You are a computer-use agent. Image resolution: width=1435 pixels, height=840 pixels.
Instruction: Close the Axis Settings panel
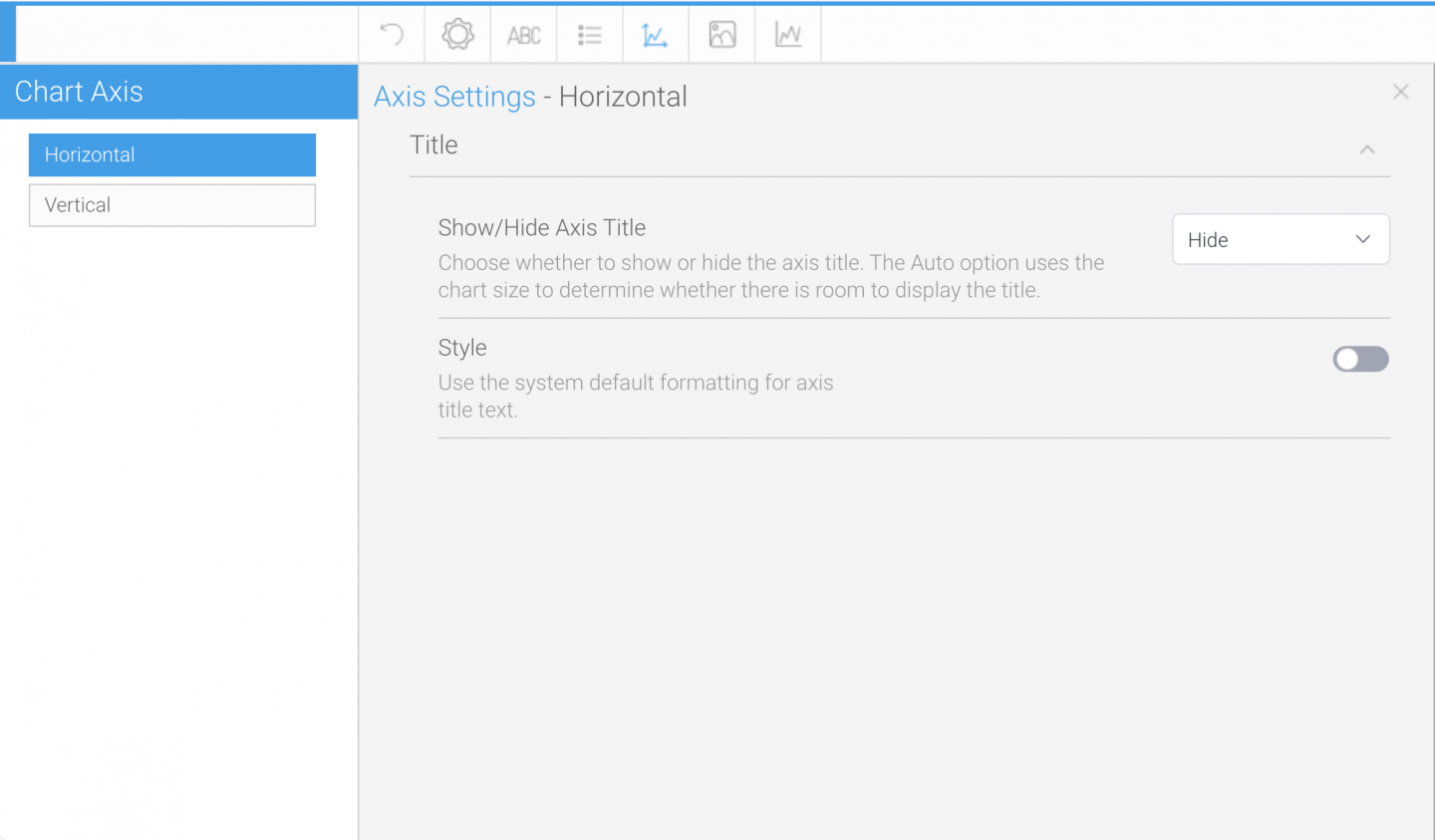pos(1401,92)
